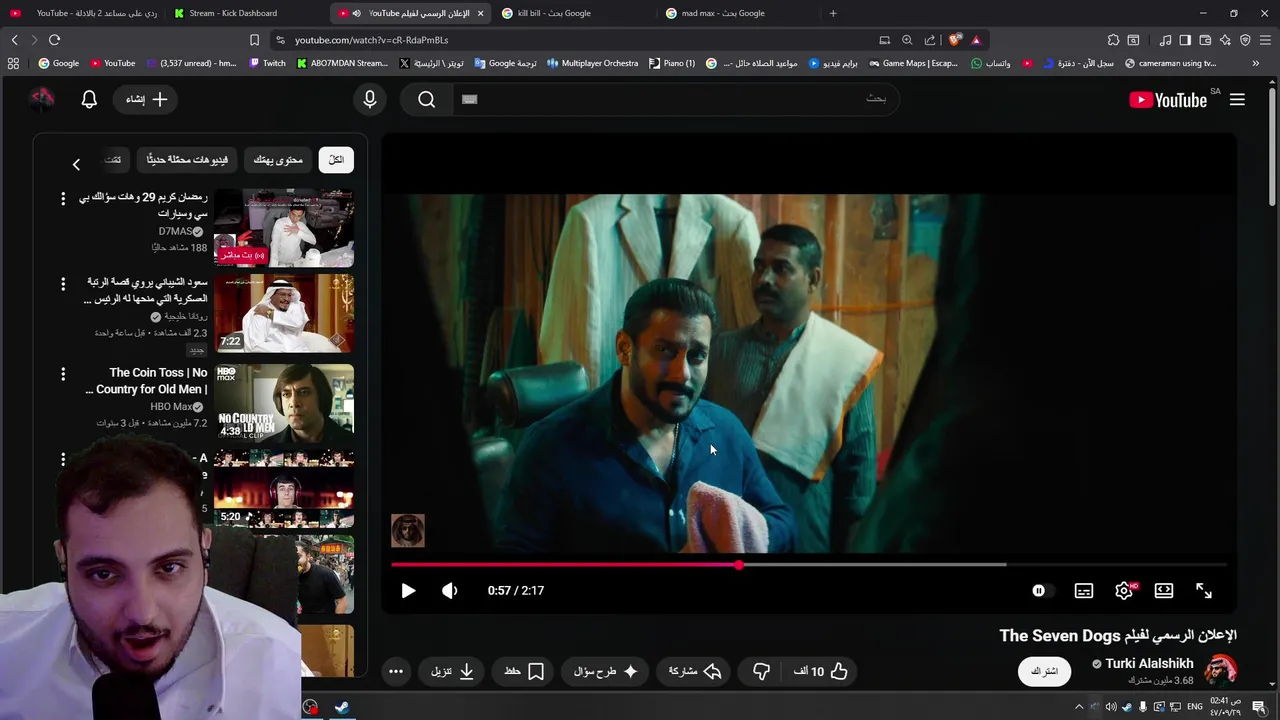Viewport: 1280px width, 720px height.
Task: Open the إنشاء create button
Action: coord(146,100)
